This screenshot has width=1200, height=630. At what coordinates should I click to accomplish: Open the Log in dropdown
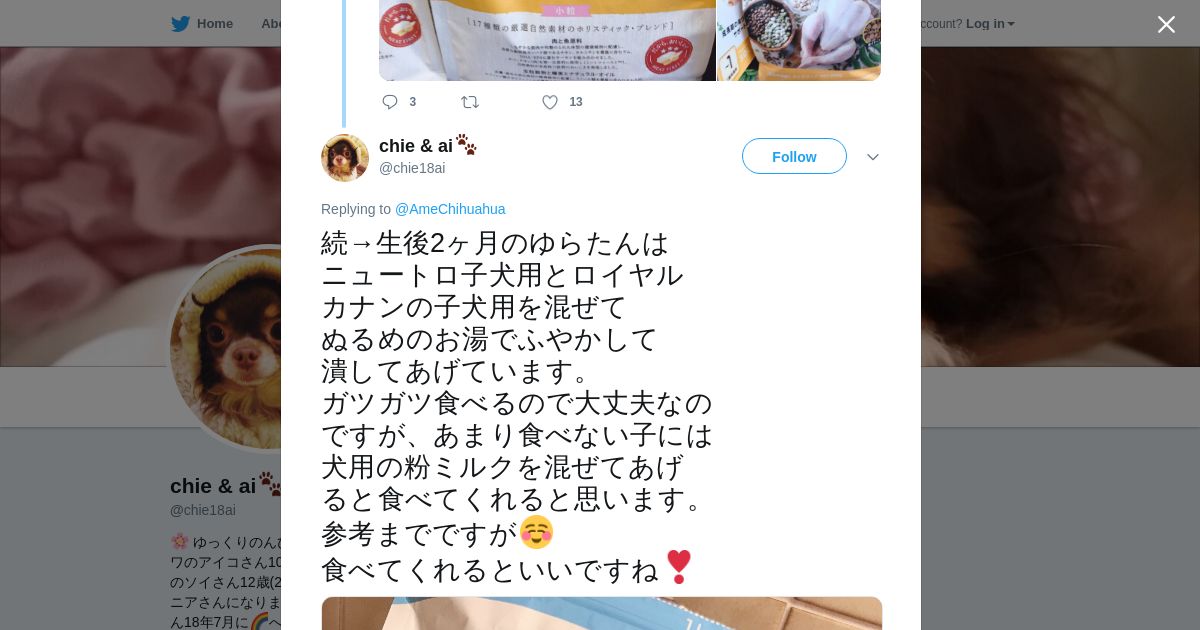[990, 24]
